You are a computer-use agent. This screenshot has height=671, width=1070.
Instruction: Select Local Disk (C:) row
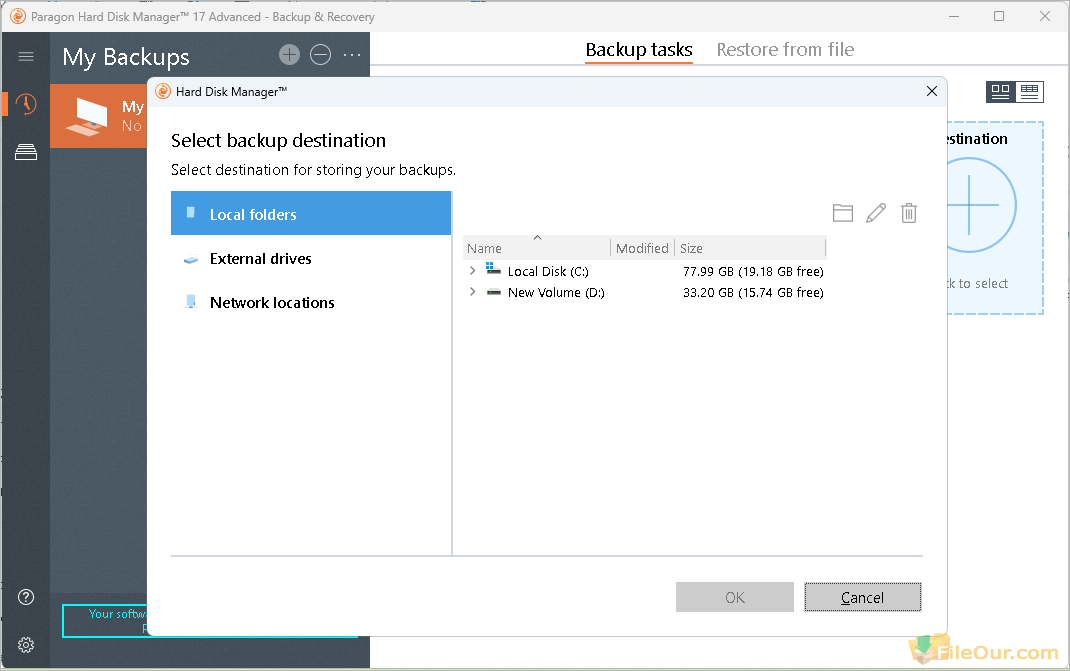pyautogui.click(x=645, y=271)
